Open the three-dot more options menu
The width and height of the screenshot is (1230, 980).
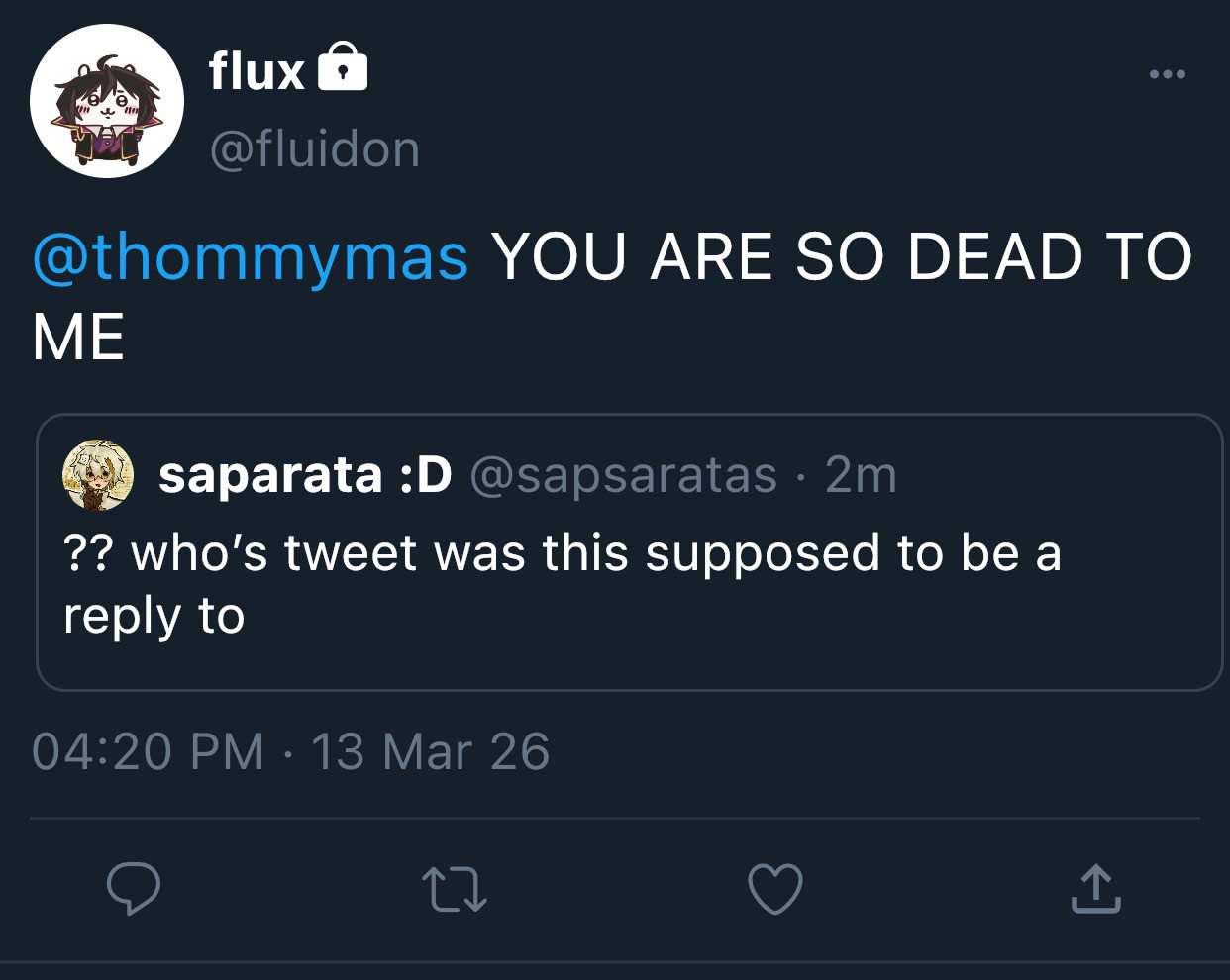[x=1168, y=74]
